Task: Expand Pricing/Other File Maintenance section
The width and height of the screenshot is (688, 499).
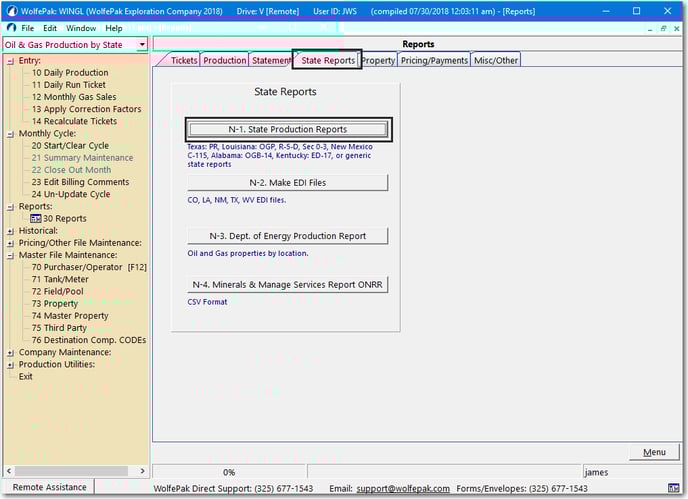Action: [11, 243]
